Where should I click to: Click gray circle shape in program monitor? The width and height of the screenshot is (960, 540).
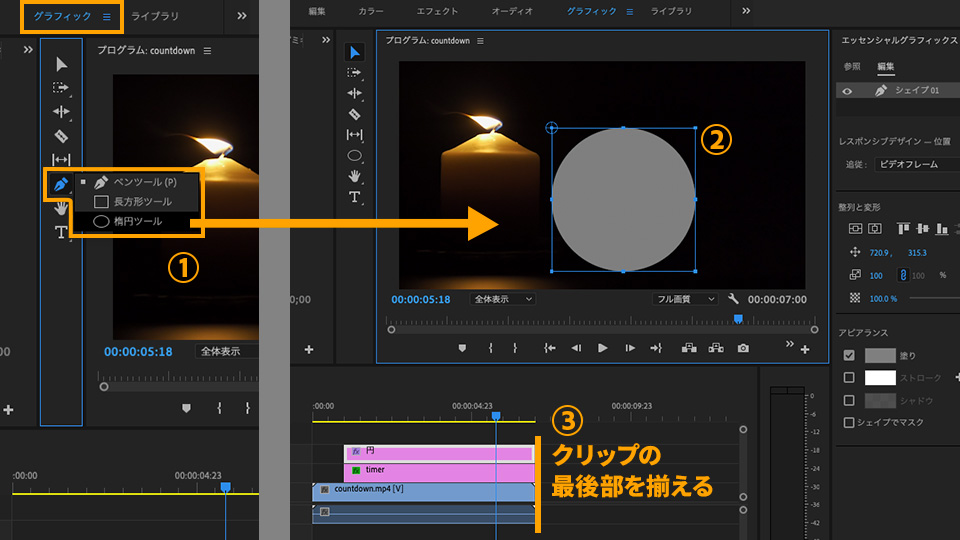(x=623, y=200)
